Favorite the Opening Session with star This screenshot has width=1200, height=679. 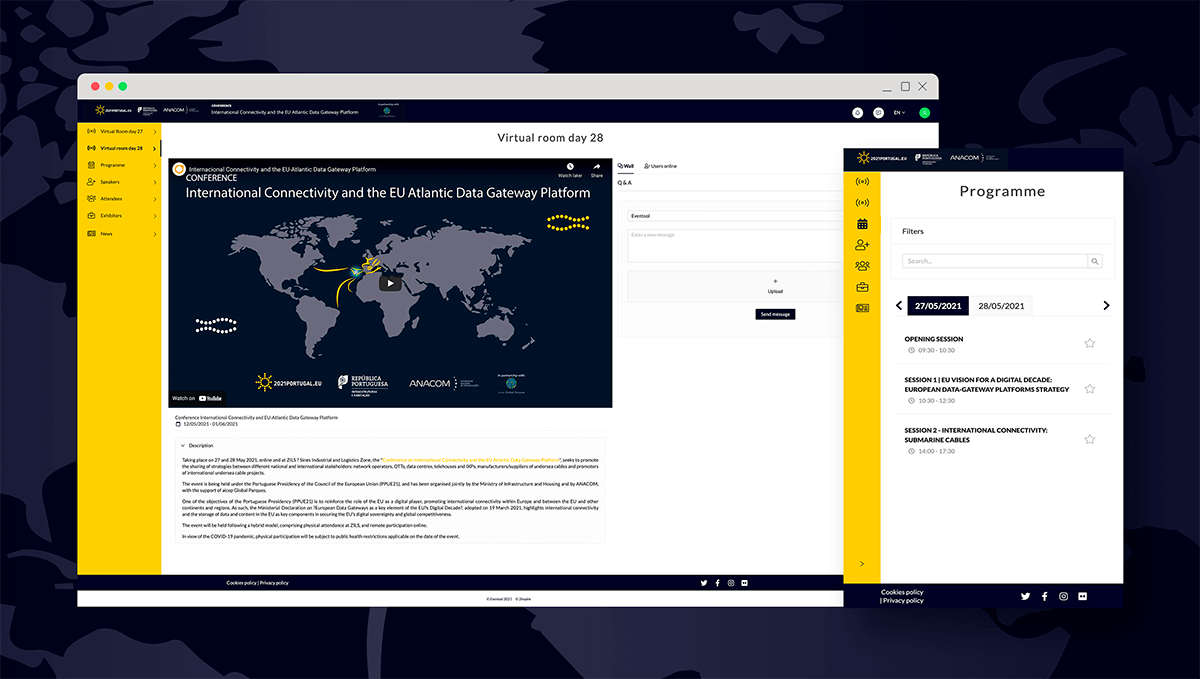(x=1090, y=343)
